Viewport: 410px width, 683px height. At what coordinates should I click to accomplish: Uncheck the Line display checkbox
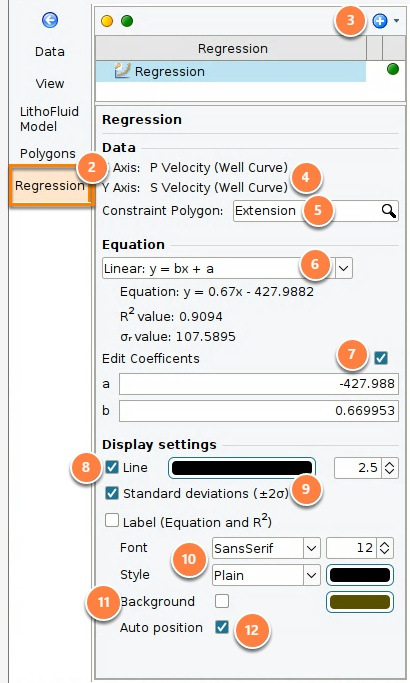tap(112, 467)
